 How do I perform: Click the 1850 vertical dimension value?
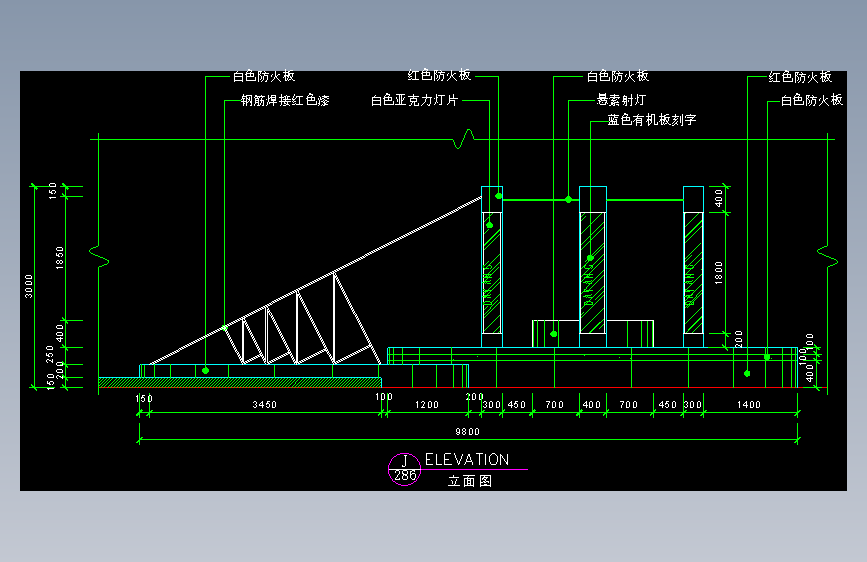60,258
